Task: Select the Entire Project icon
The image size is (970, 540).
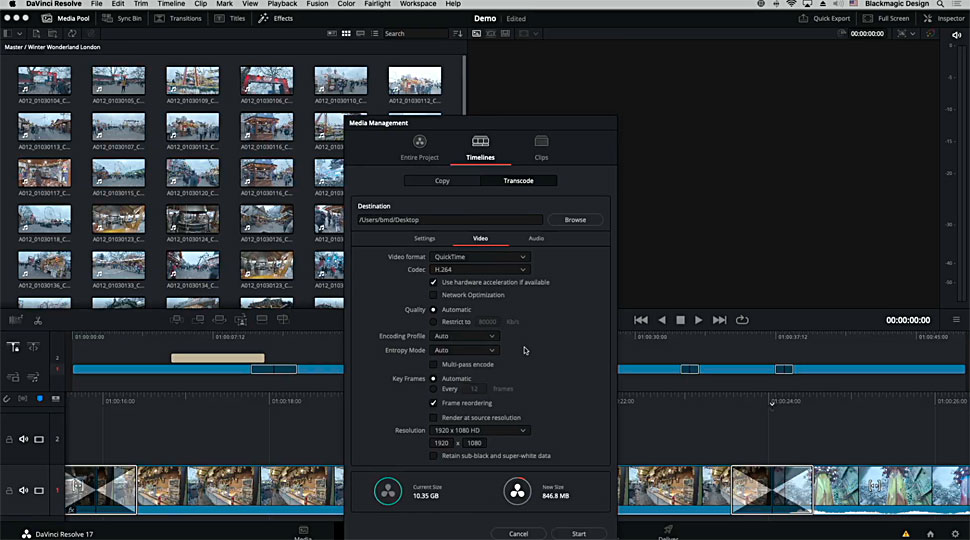Action: (419, 142)
